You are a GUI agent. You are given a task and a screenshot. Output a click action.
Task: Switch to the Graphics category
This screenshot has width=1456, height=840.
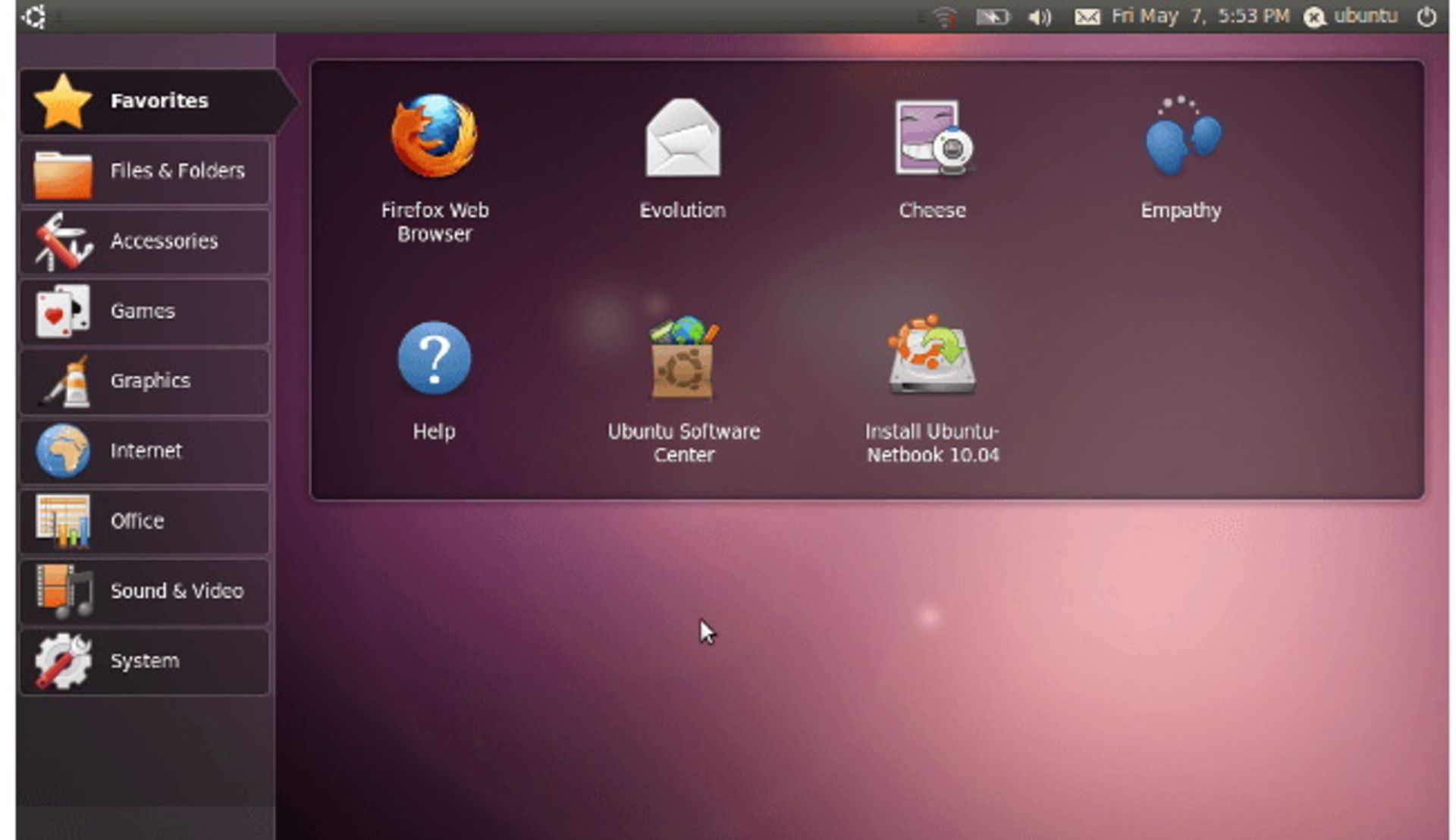click(145, 381)
